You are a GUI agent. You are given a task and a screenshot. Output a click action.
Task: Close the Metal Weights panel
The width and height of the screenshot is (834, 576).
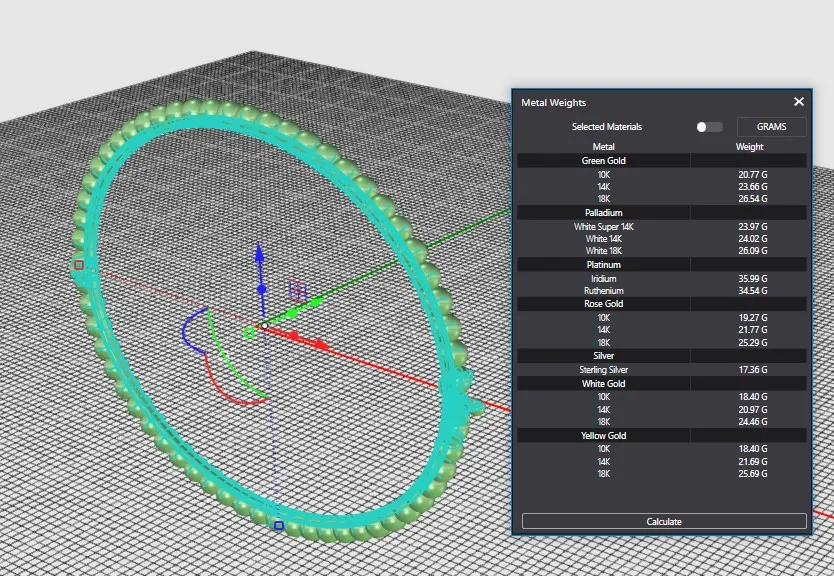799,102
